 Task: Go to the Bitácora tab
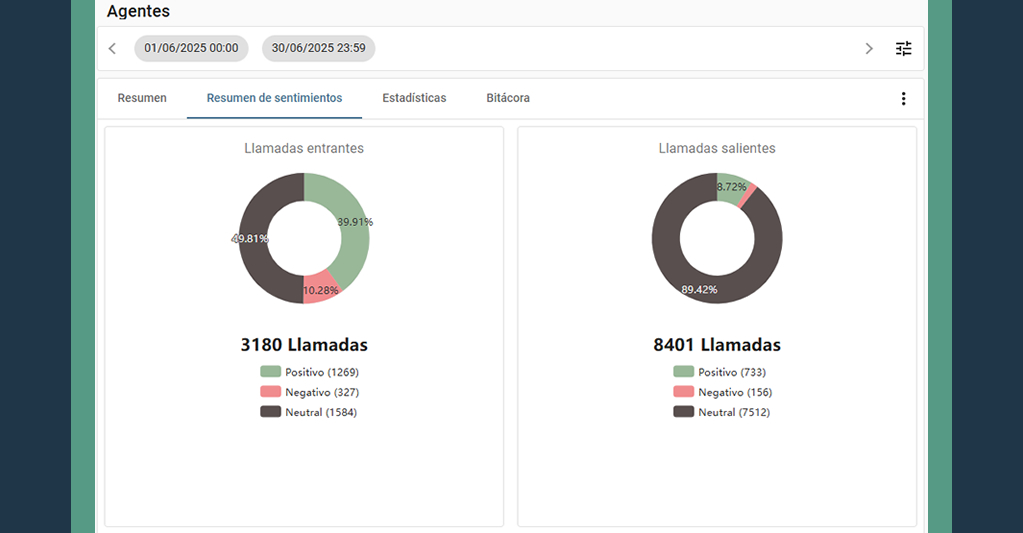508,98
